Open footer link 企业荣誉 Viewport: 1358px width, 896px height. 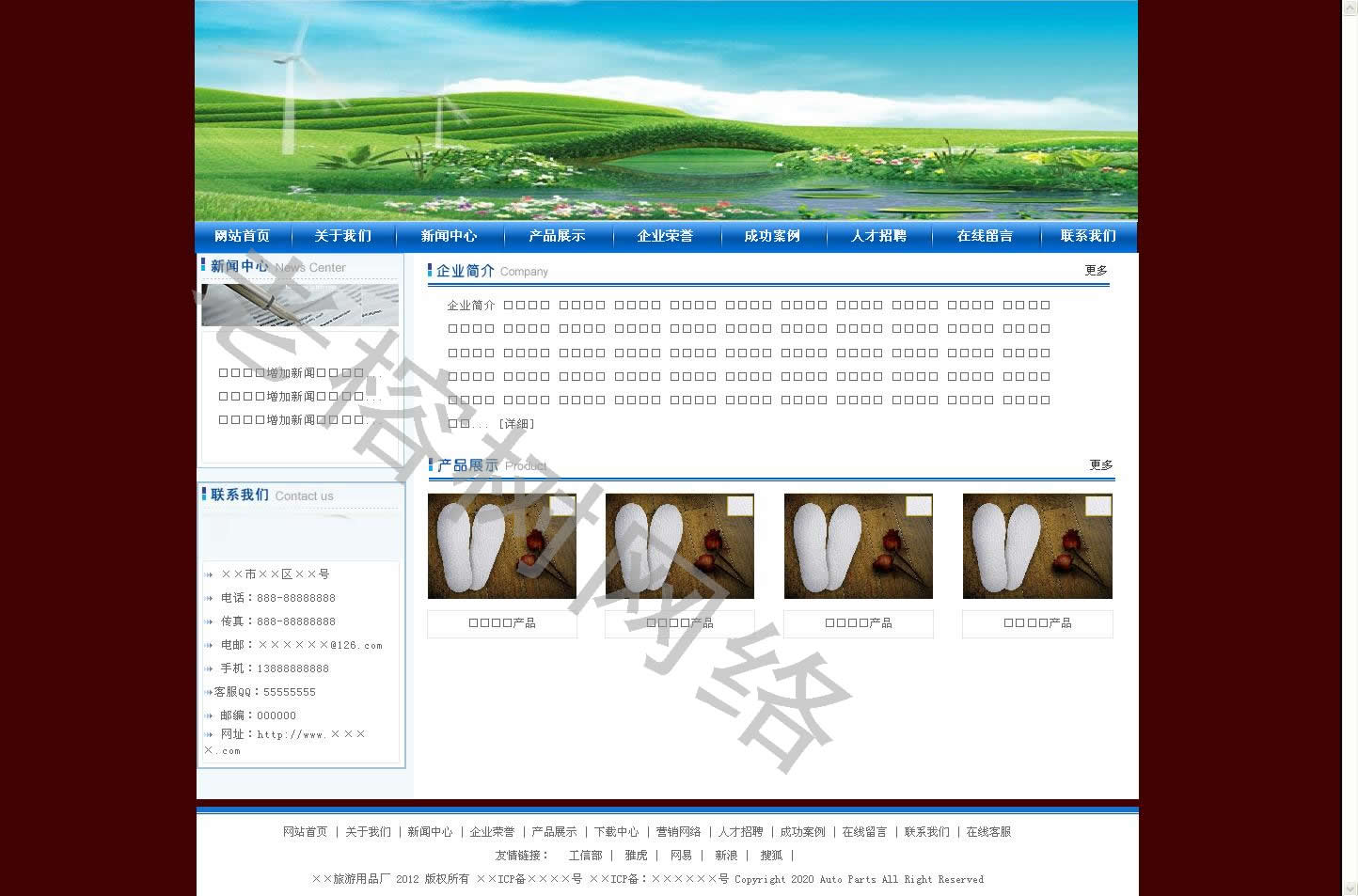point(492,832)
